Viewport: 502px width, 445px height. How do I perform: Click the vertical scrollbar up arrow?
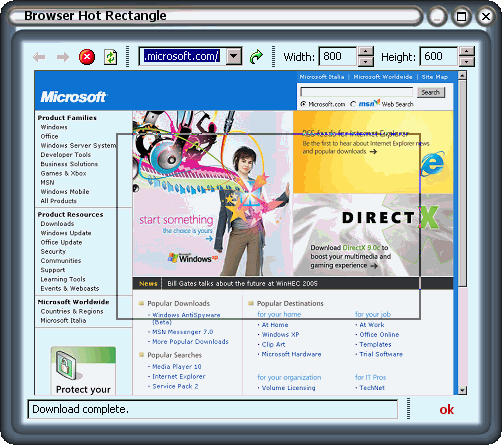pos(462,75)
